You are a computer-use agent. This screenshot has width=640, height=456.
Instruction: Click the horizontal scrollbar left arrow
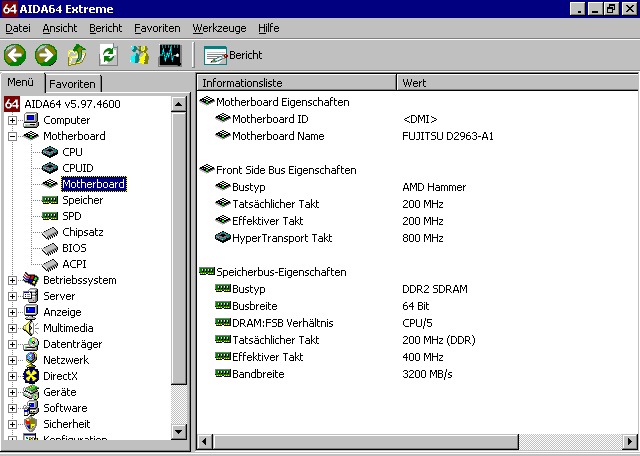pos(205,441)
